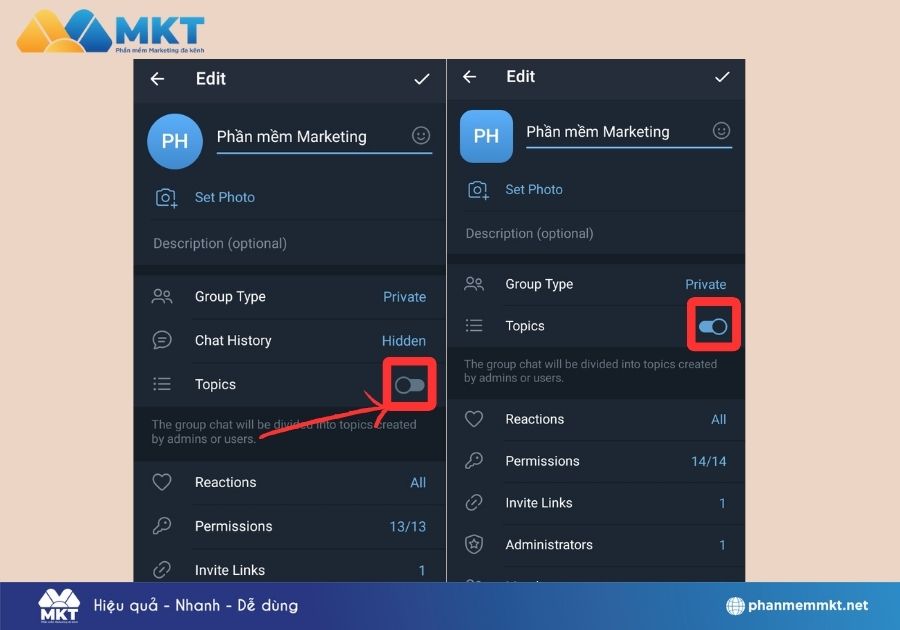Click the Topics list icon
The image size is (900, 630).
coord(162,384)
